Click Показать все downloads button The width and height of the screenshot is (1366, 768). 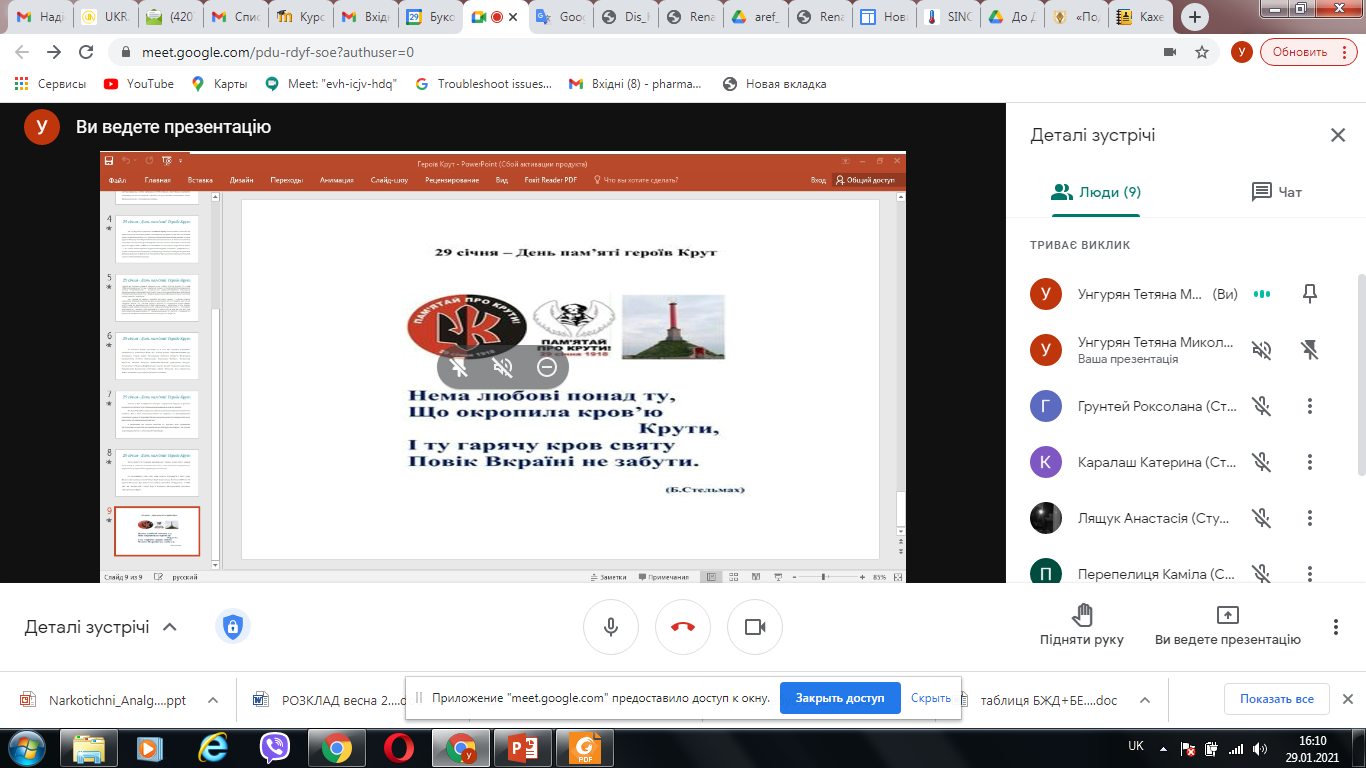pos(1276,698)
